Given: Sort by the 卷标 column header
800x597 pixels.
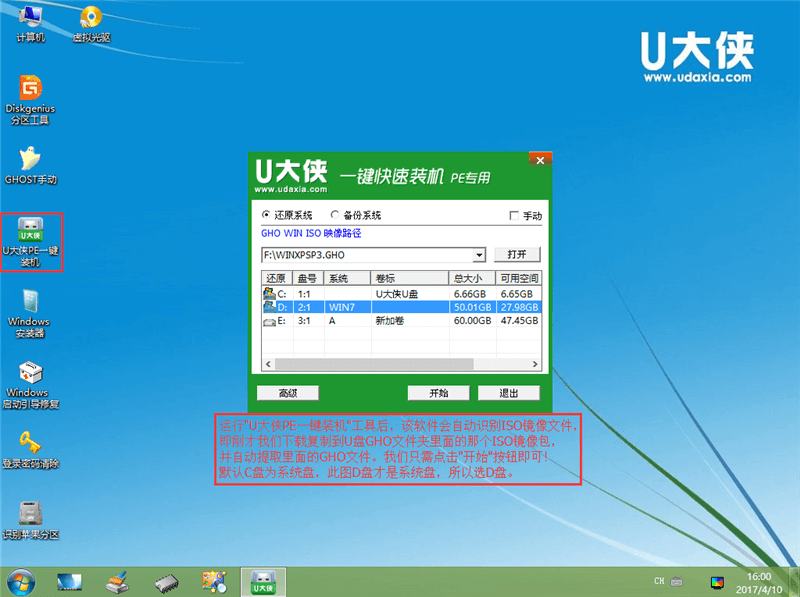Looking at the screenshot, I should pos(410,278).
